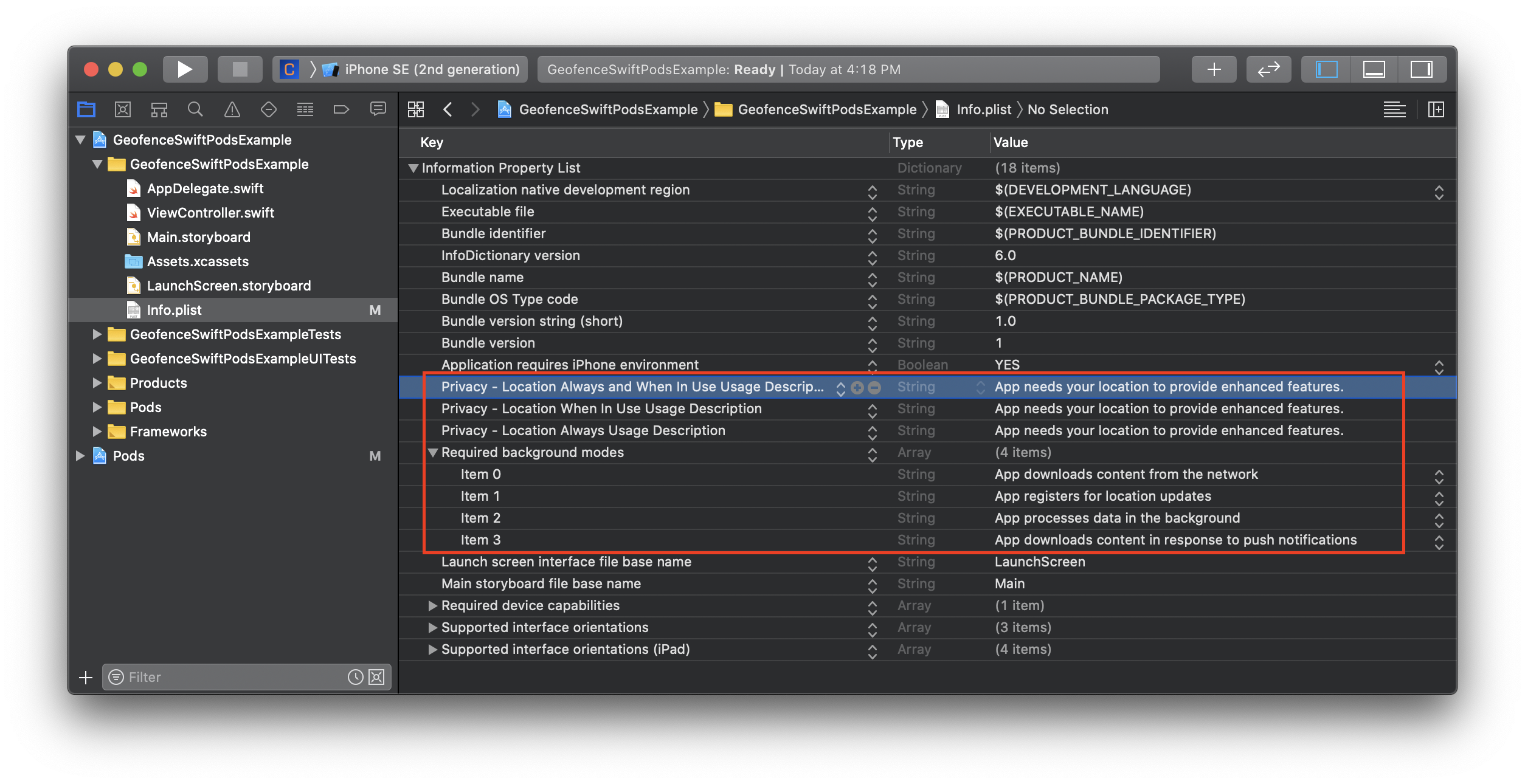Click the plus button on Privacy row
The height and width of the screenshot is (784, 1525).
pos(857,388)
